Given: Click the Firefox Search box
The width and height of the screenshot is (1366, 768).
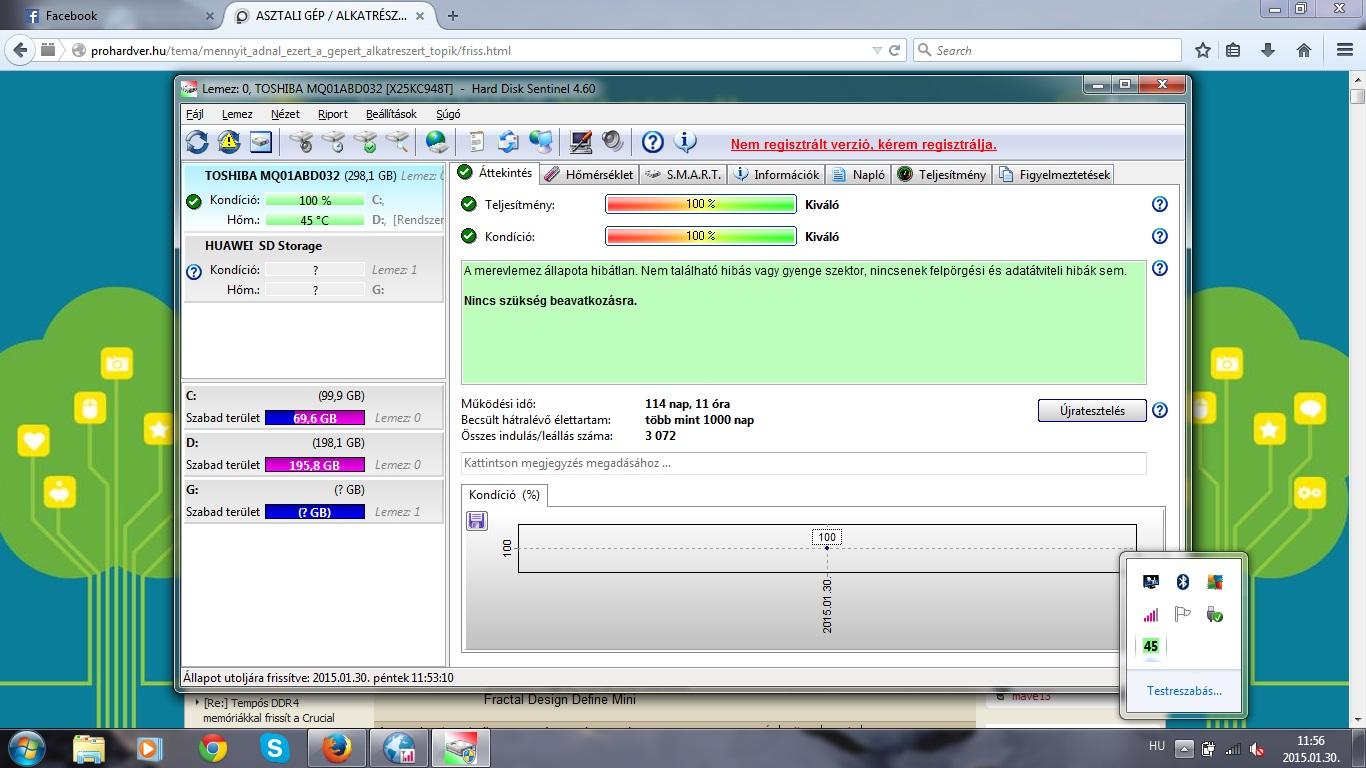Looking at the screenshot, I should (x=1046, y=50).
